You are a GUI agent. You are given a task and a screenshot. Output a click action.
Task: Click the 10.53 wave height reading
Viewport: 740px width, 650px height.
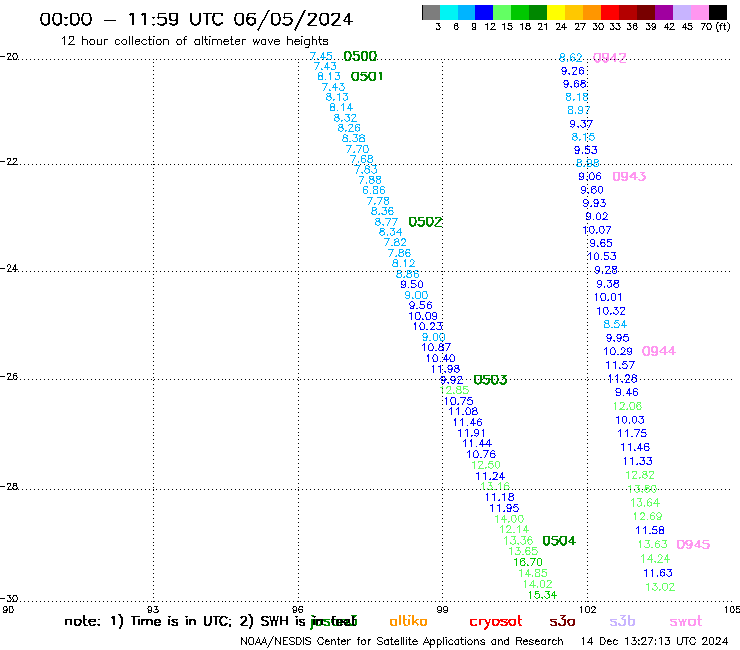602,256
